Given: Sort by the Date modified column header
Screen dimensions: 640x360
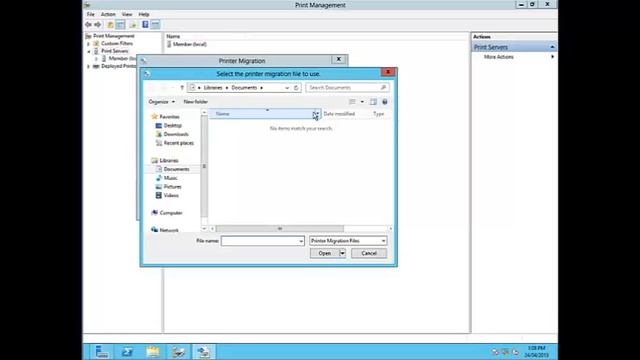Looking at the screenshot, I should [x=339, y=114].
